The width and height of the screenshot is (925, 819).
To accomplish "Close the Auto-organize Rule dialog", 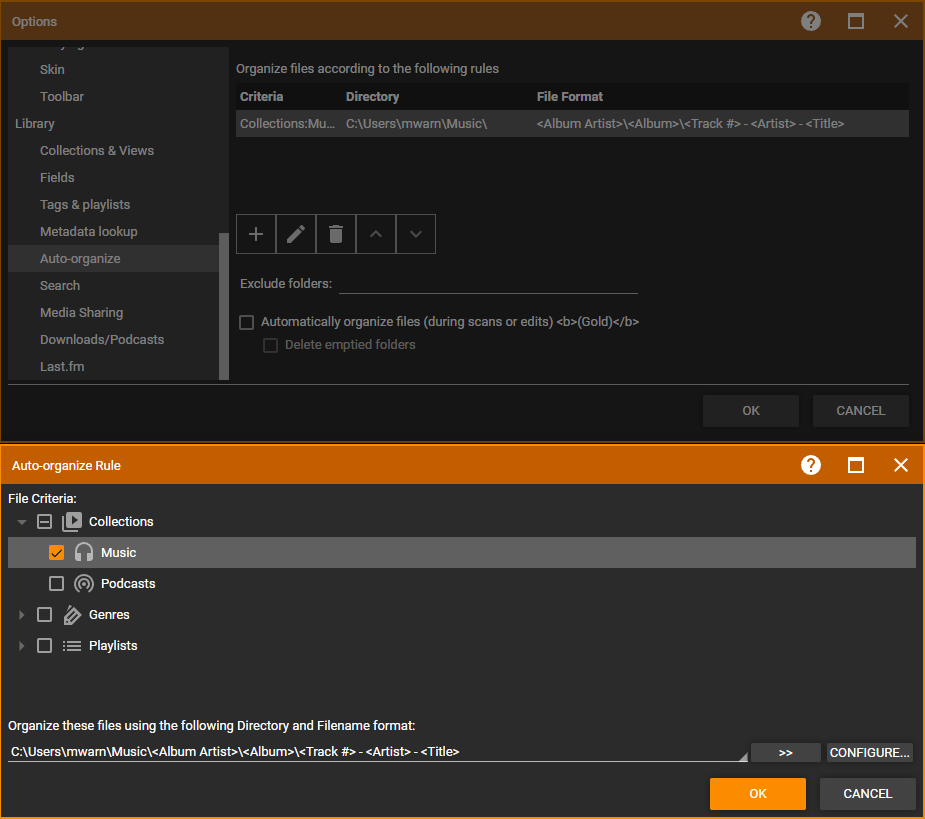I will click(901, 465).
